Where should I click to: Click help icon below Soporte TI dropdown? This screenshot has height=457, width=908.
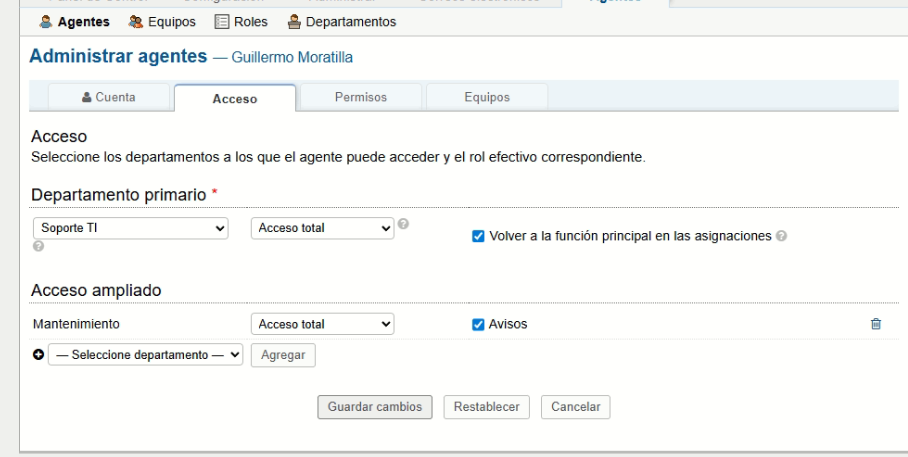pos(37,246)
